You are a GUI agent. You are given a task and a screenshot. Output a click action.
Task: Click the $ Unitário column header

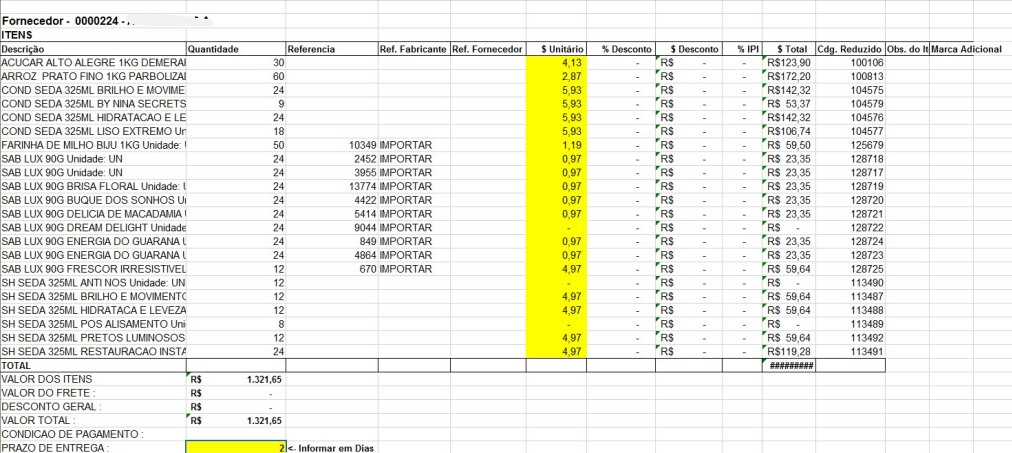[x=556, y=48]
